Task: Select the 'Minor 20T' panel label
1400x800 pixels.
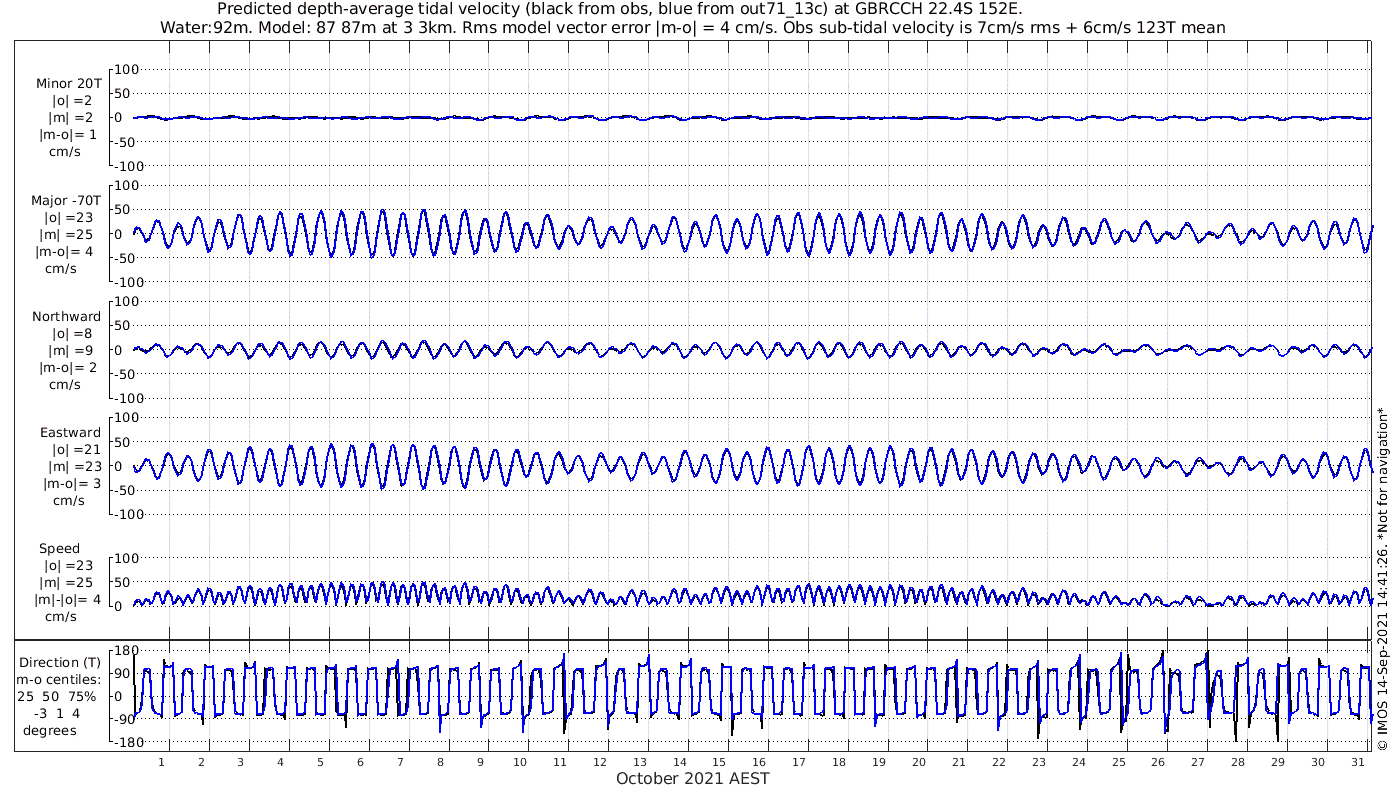Action: point(67,84)
